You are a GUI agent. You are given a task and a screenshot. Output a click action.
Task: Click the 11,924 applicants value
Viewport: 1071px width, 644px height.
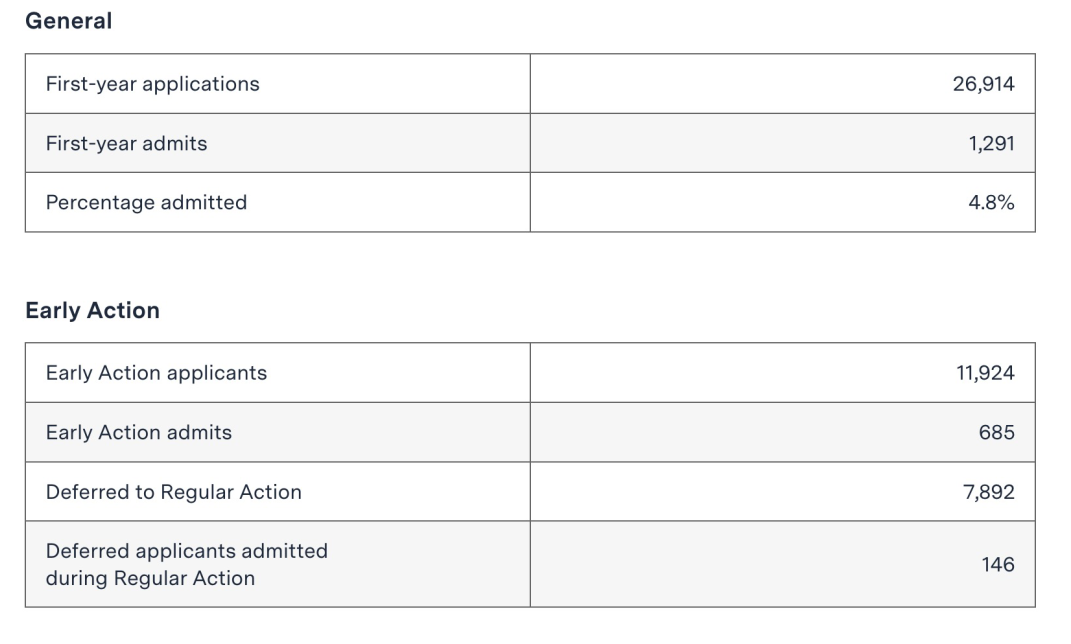point(986,373)
